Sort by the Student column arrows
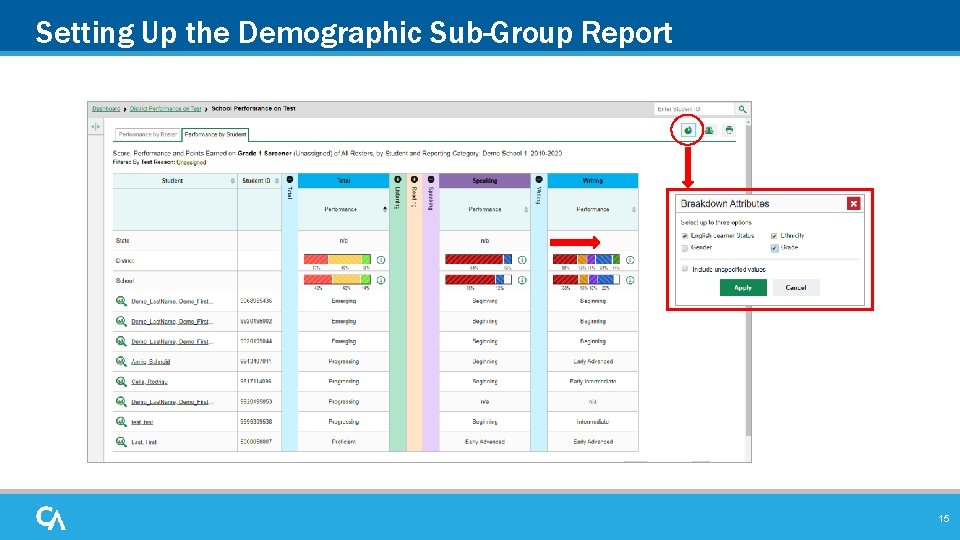960x540 pixels. 233,181
